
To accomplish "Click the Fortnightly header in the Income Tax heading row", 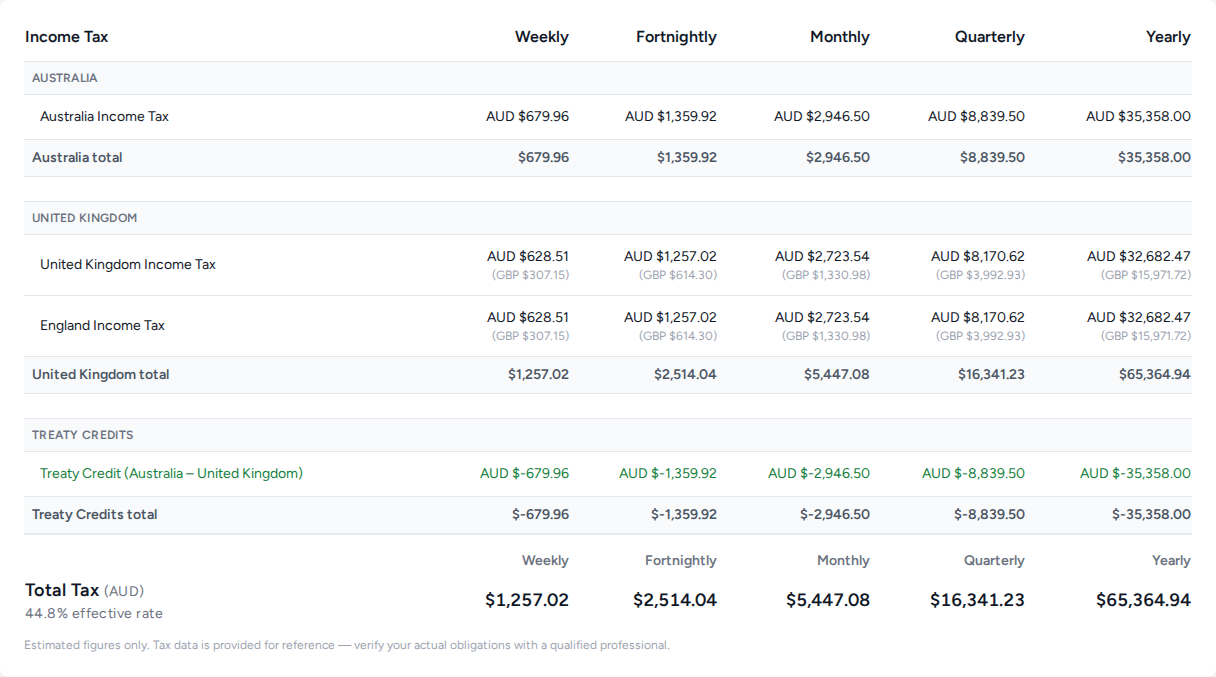I will [x=676, y=37].
